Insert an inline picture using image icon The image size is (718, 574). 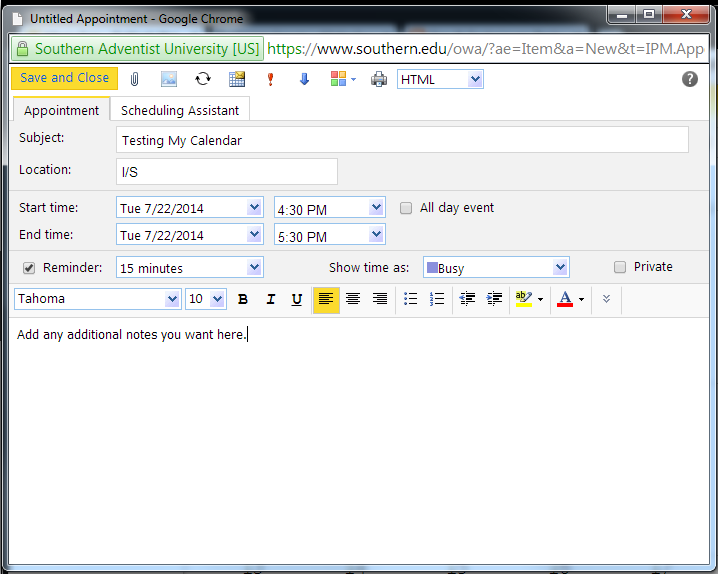[169, 79]
